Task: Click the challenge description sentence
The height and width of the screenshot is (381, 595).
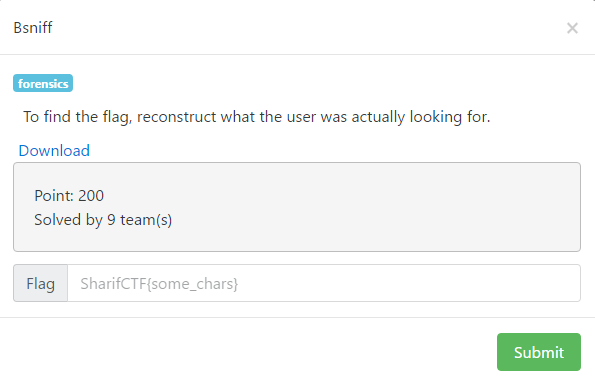Action: pyautogui.click(x=257, y=117)
